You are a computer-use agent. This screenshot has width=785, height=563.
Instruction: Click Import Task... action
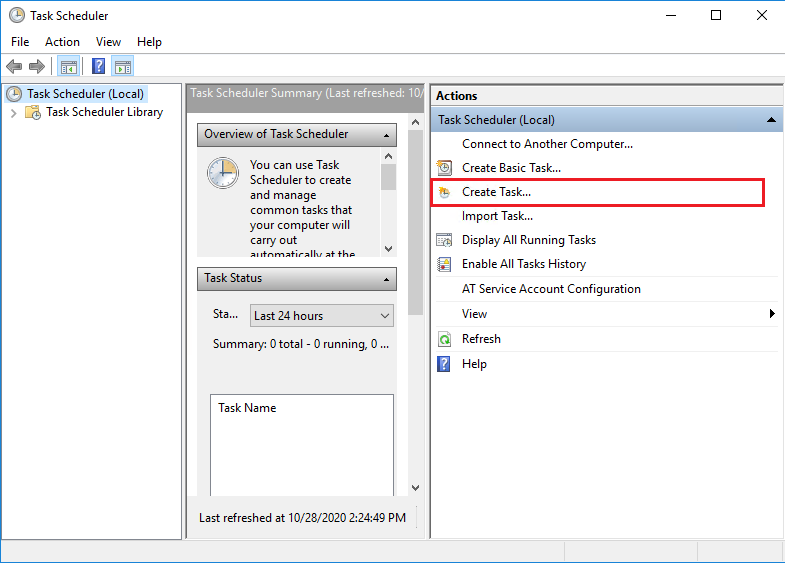click(x=497, y=216)
